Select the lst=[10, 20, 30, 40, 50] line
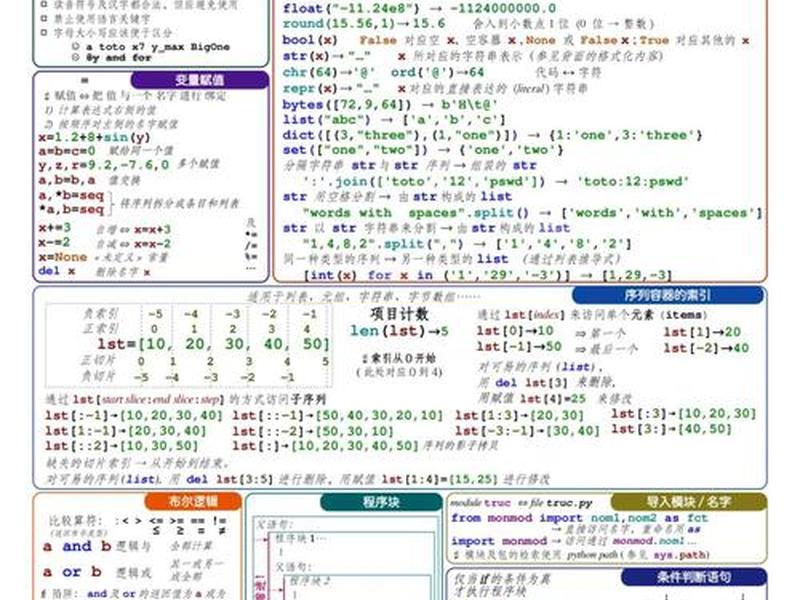800x600 pixels. (x=214, y=344)
